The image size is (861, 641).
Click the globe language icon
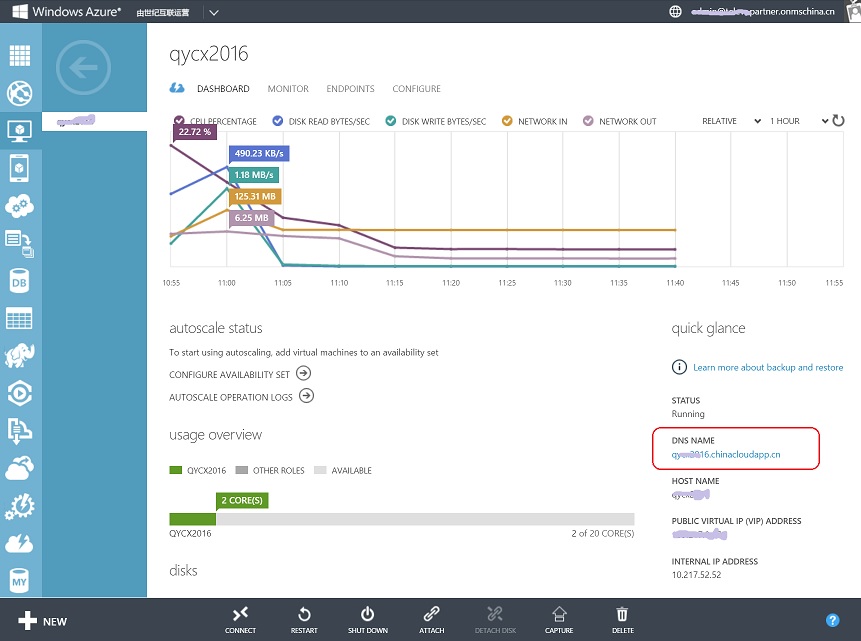point(675,12)
